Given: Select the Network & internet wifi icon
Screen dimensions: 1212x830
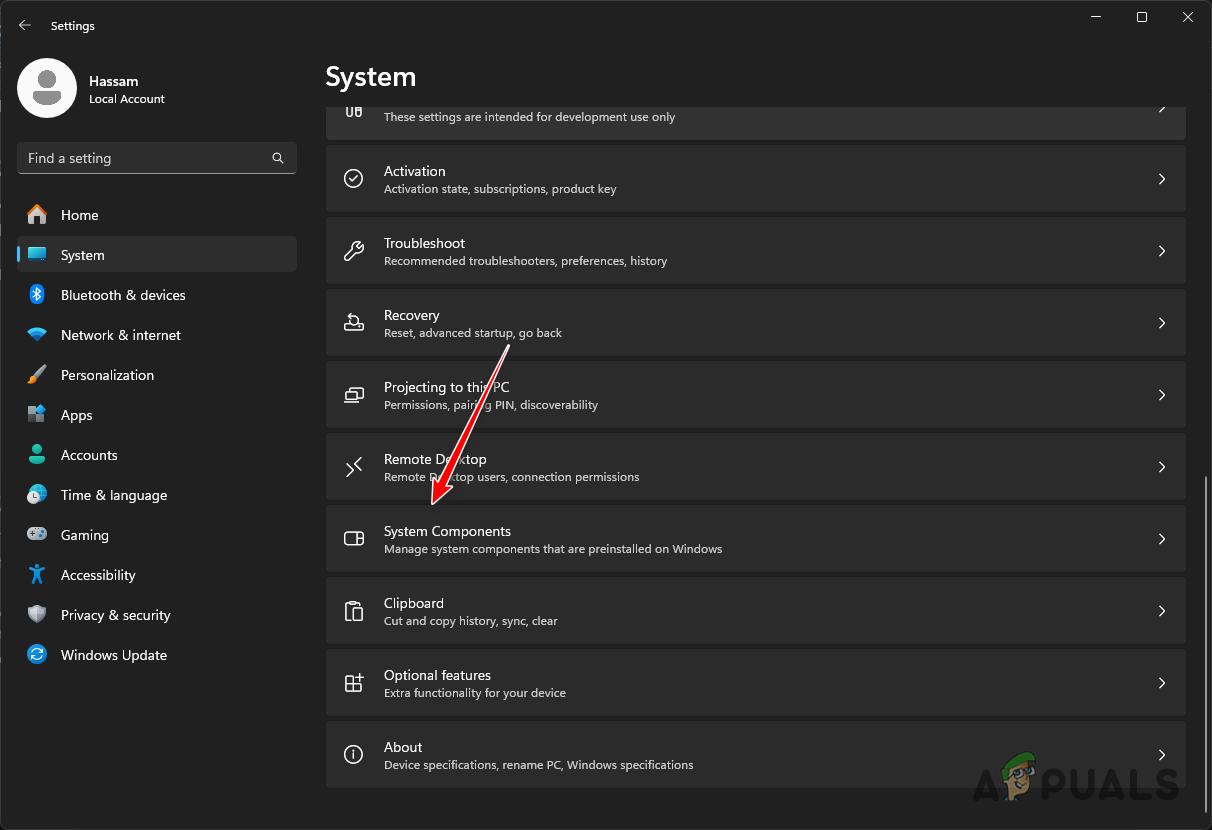Looking at the screenshot, I should (x=37, y=334).
